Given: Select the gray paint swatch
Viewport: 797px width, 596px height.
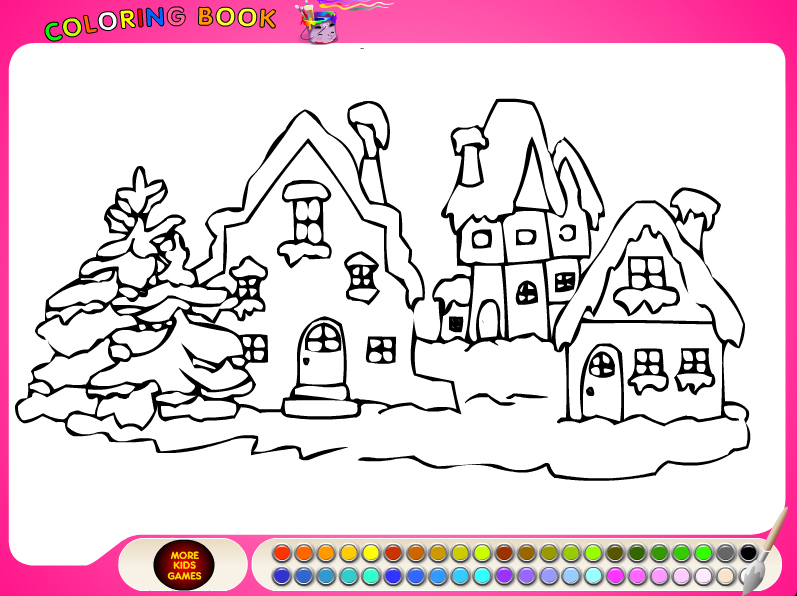Looking at the screenshot, I should (x=726, y=552).
